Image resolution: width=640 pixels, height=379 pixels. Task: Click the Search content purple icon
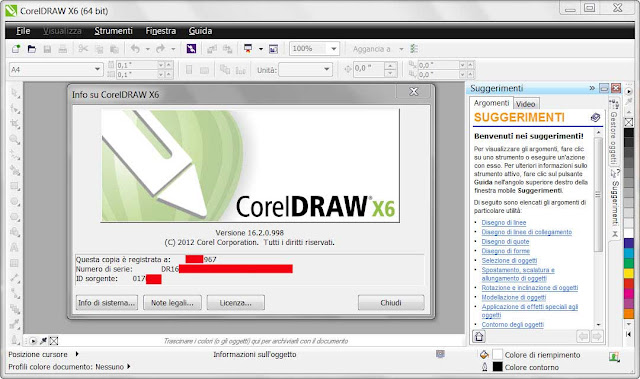(x=191, y=49)
